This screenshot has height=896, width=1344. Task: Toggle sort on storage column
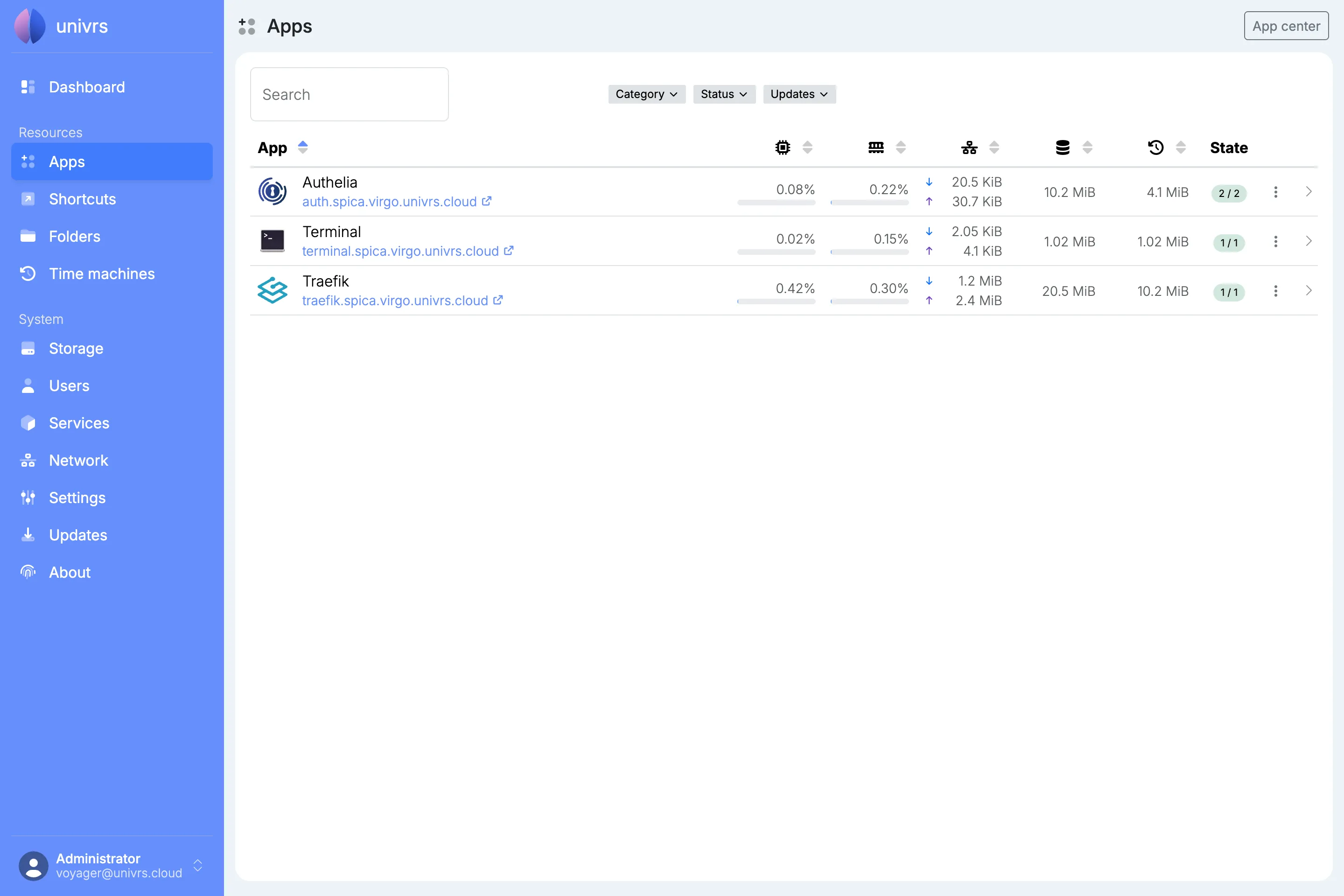(x=1087, y=147)
